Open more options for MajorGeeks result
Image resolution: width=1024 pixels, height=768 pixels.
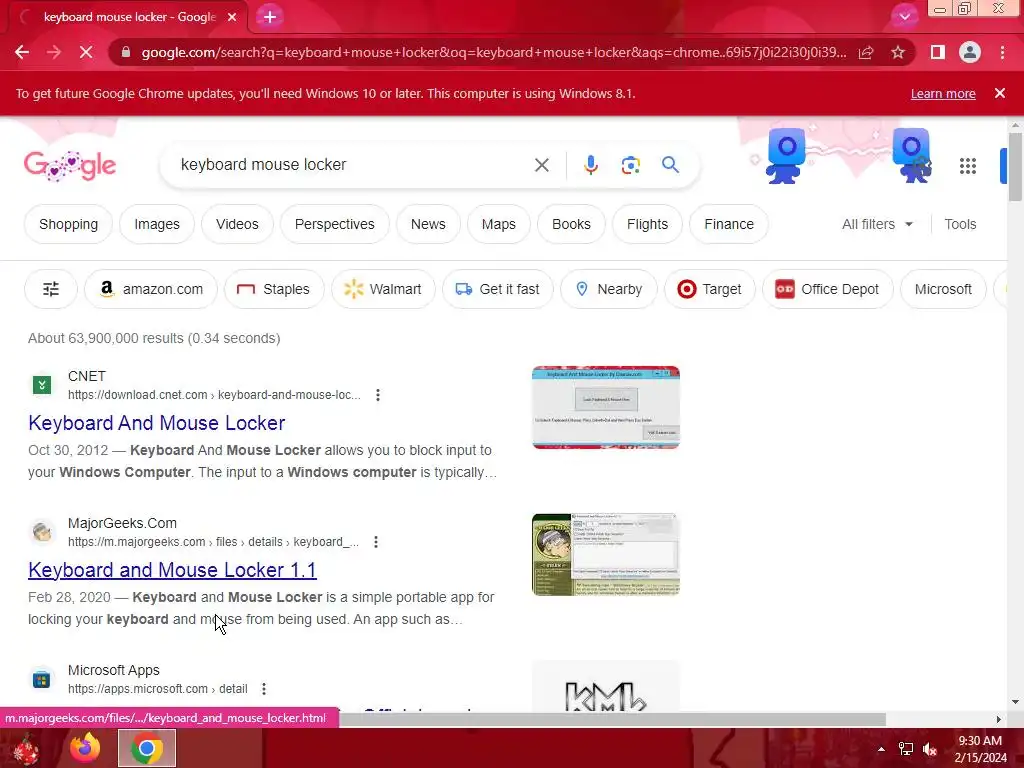376,541
